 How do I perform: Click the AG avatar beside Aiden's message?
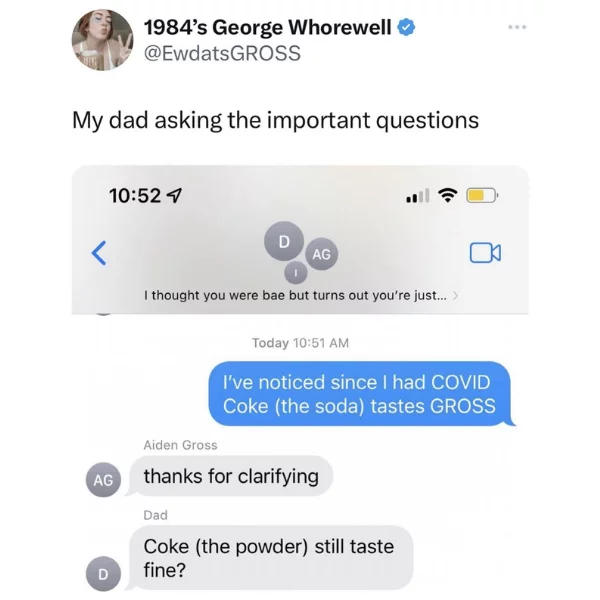[103, 480]
